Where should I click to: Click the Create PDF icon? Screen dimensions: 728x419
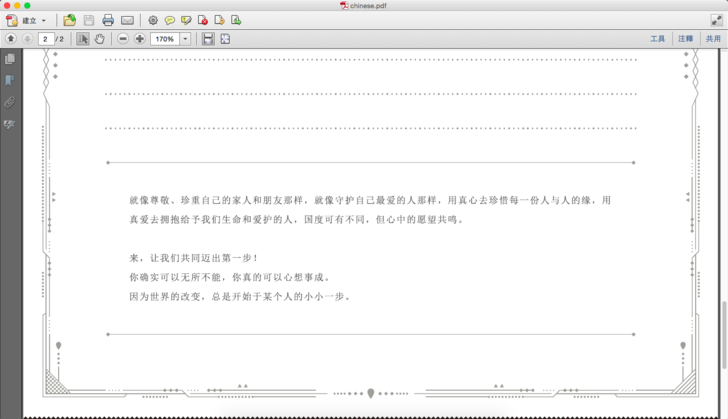click(x=12, y=20)
